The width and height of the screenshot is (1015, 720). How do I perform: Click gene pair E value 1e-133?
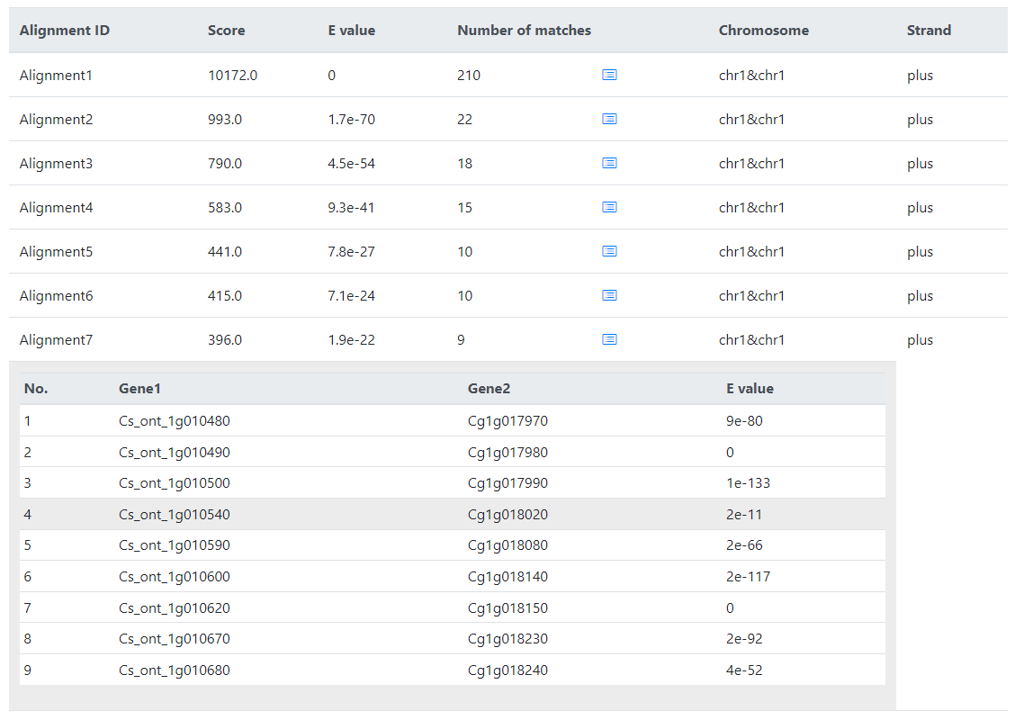pos(748,483)
